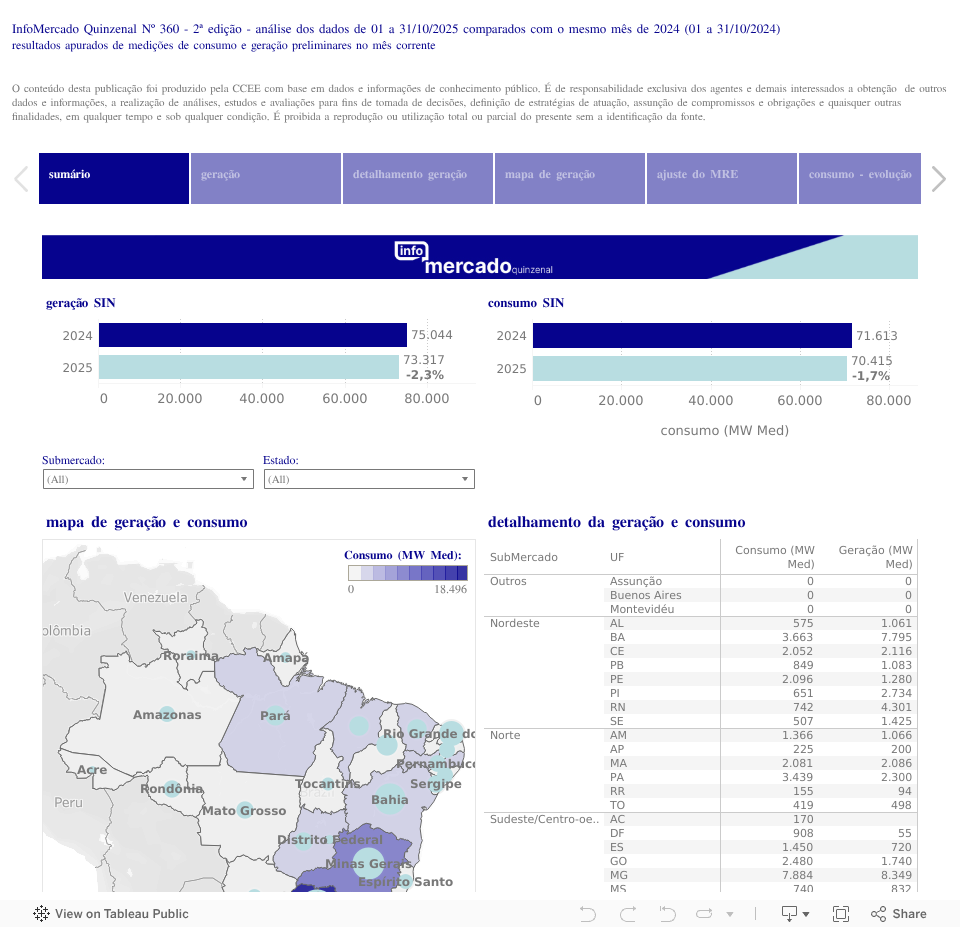
Task: Click the Consumo color legend gradient
Action: pyautogui.click(x=407, y=571)
